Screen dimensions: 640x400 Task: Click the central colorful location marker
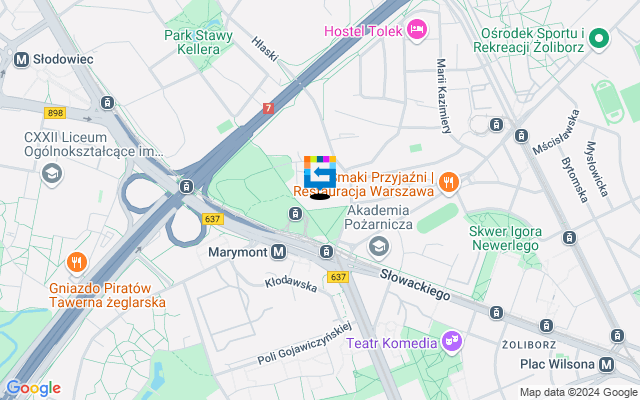[x=320, y=173]
